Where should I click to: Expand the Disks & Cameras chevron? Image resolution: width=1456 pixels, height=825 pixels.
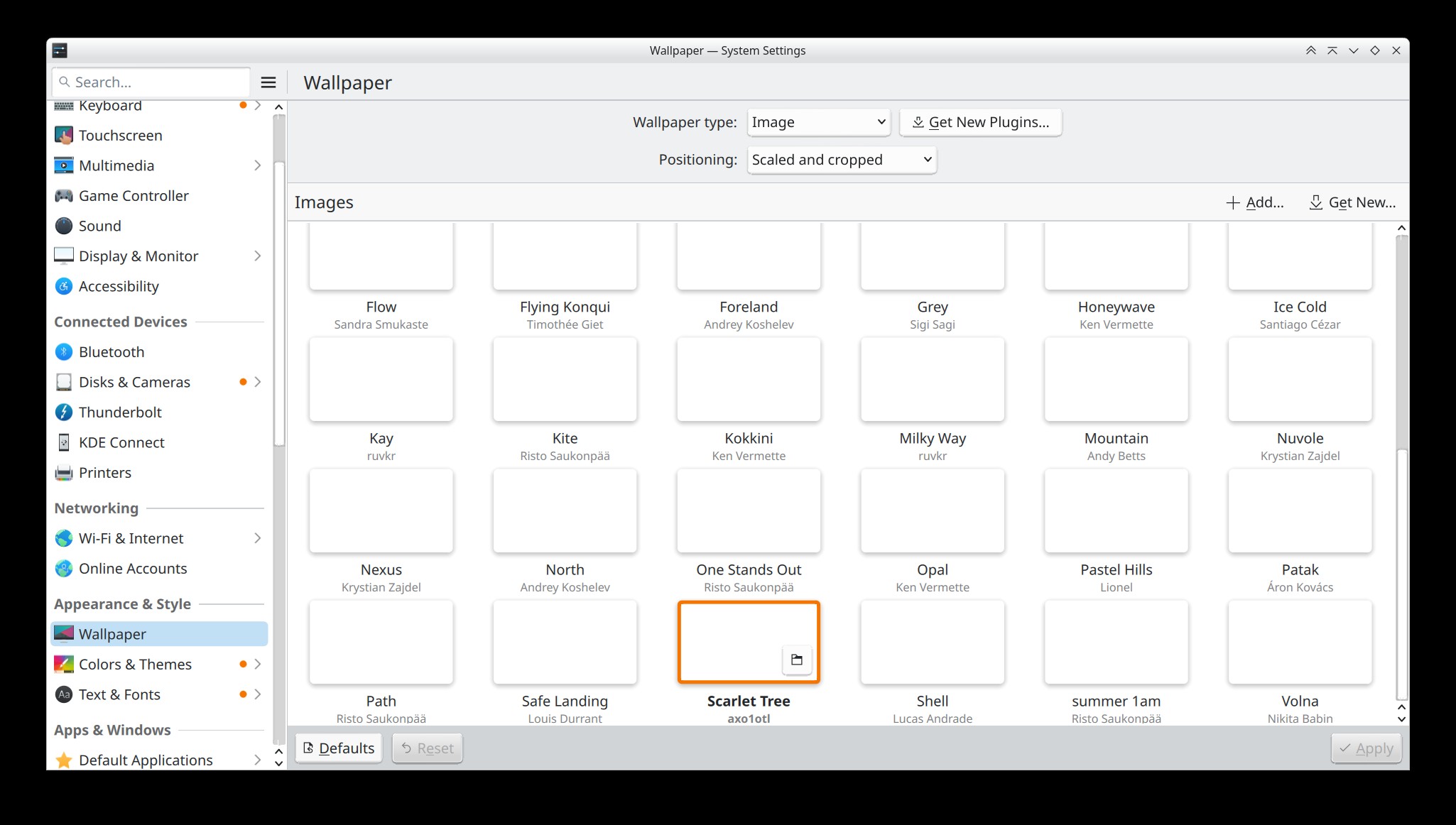point(257,382)
